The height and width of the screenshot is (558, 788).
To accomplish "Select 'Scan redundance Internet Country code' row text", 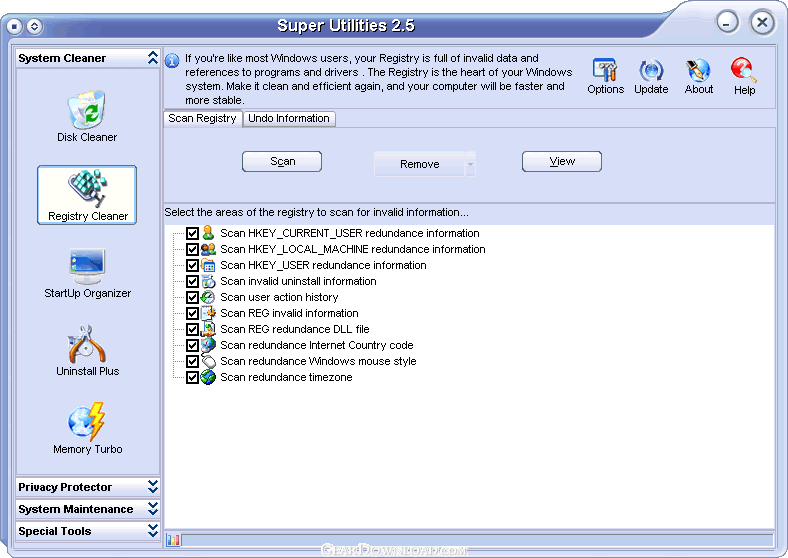I will click(317, 345).
